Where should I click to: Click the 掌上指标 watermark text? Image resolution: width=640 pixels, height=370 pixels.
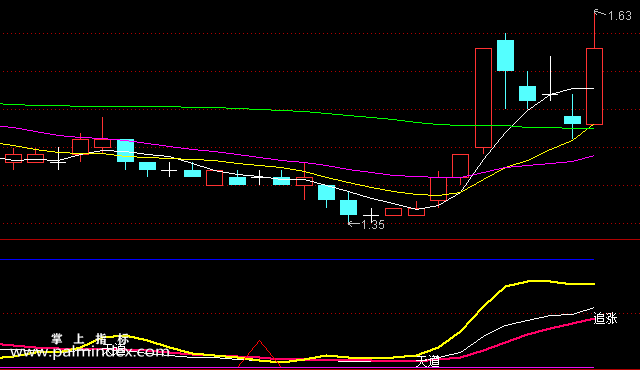point(90,339)
